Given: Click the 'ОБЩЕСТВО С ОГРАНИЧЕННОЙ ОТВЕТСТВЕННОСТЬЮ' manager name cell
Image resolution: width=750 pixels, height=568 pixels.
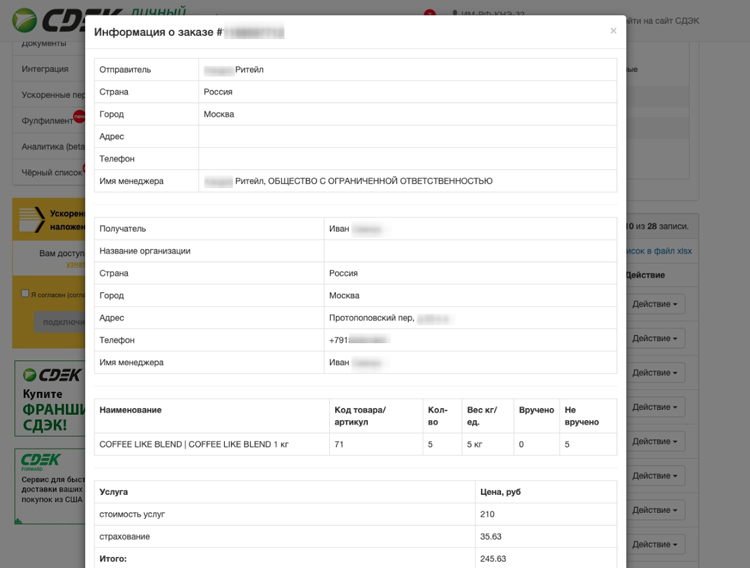Looking at the screenshot, I should click(x=408, y=181).
